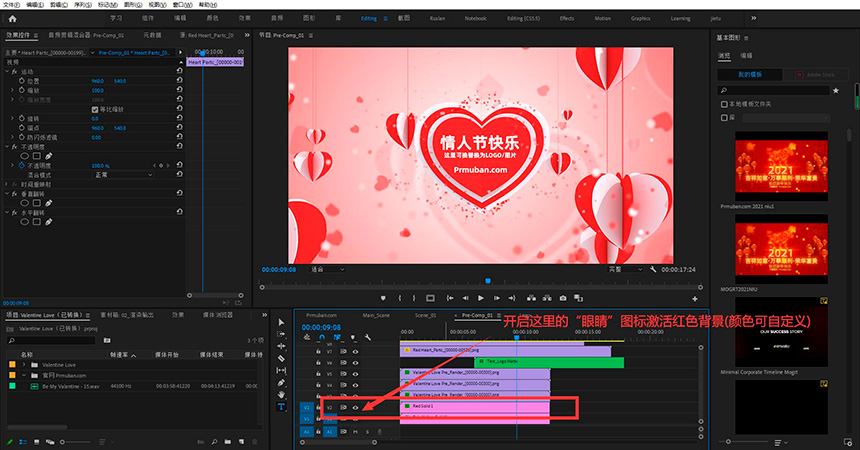The height and width of the screenshot is (450, 860).
Task: Toggle the V2 track eye visibility icon
Action: tap(355, 407)
